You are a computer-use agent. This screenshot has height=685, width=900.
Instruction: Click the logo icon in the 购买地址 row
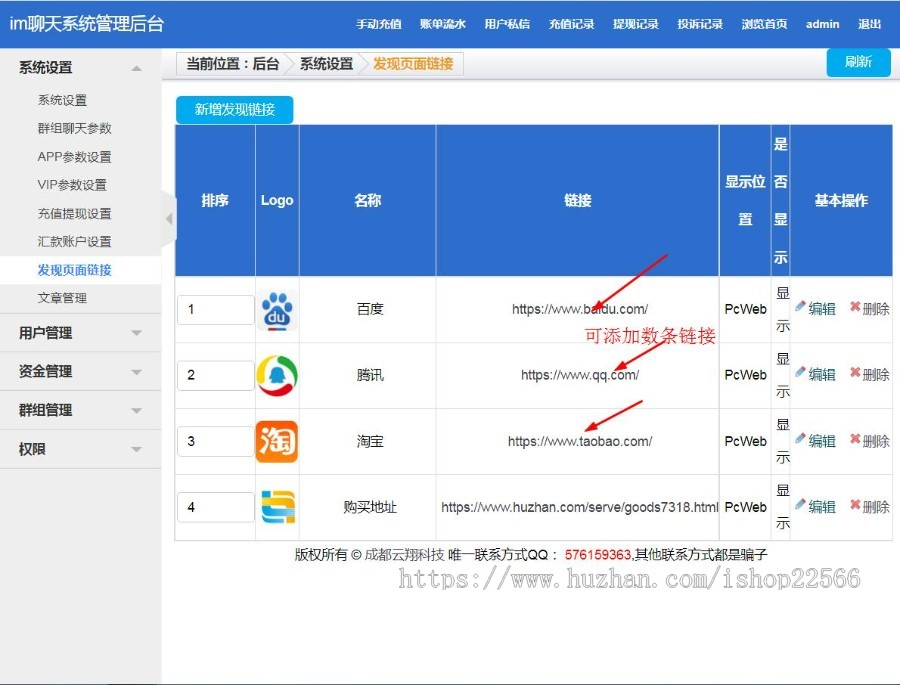277,507
